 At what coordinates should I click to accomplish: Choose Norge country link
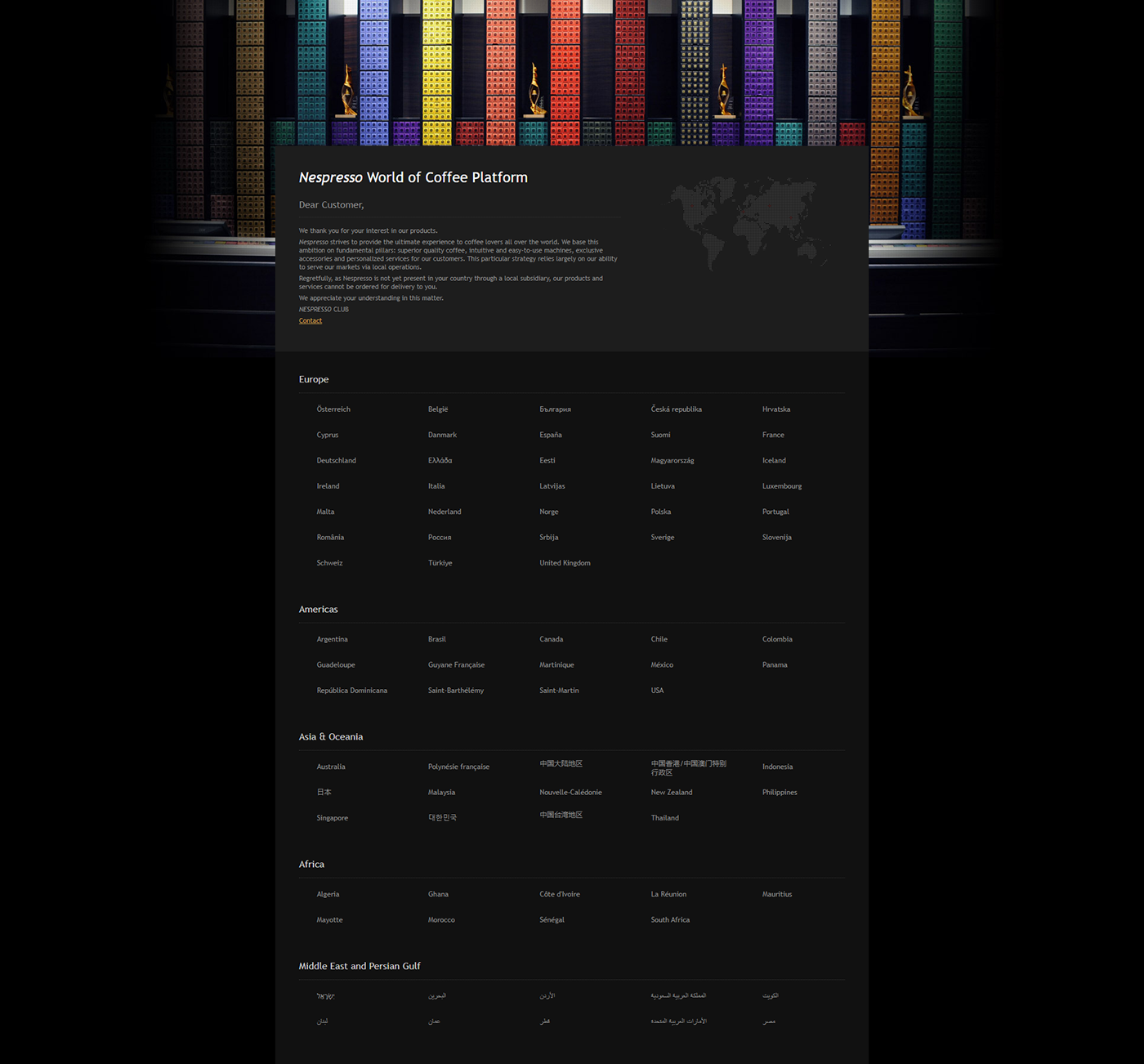(x=549, y=512)
